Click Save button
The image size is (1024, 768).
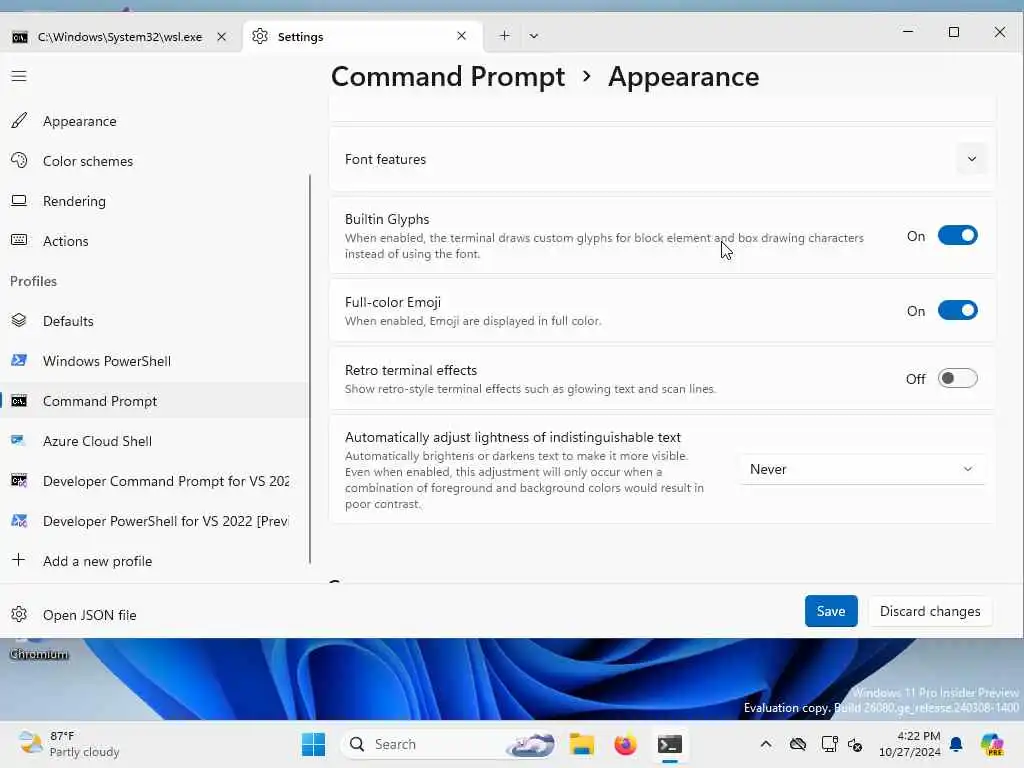click(831, 611)
